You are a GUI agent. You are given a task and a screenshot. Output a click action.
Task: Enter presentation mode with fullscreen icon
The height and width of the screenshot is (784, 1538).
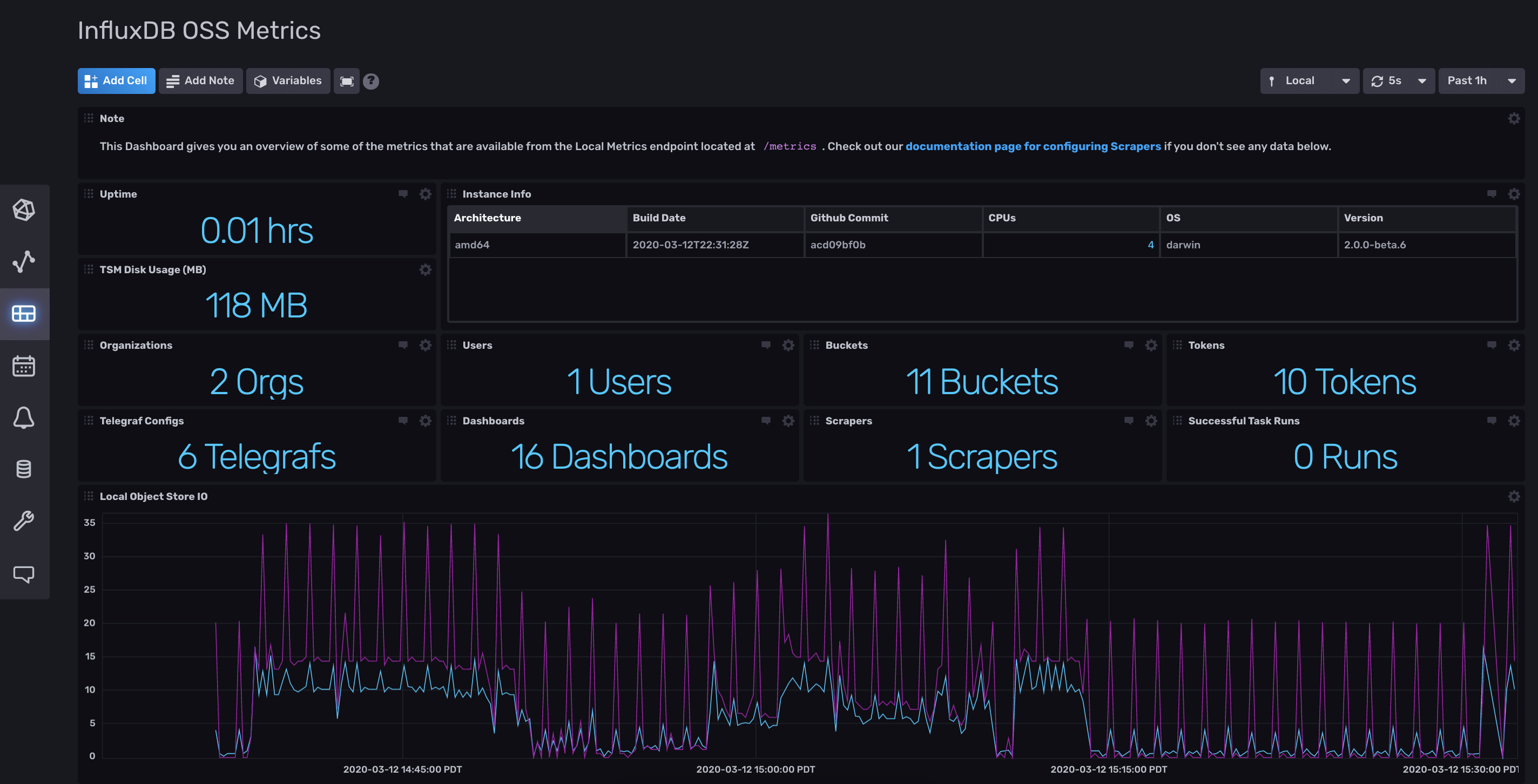(347, 81)
